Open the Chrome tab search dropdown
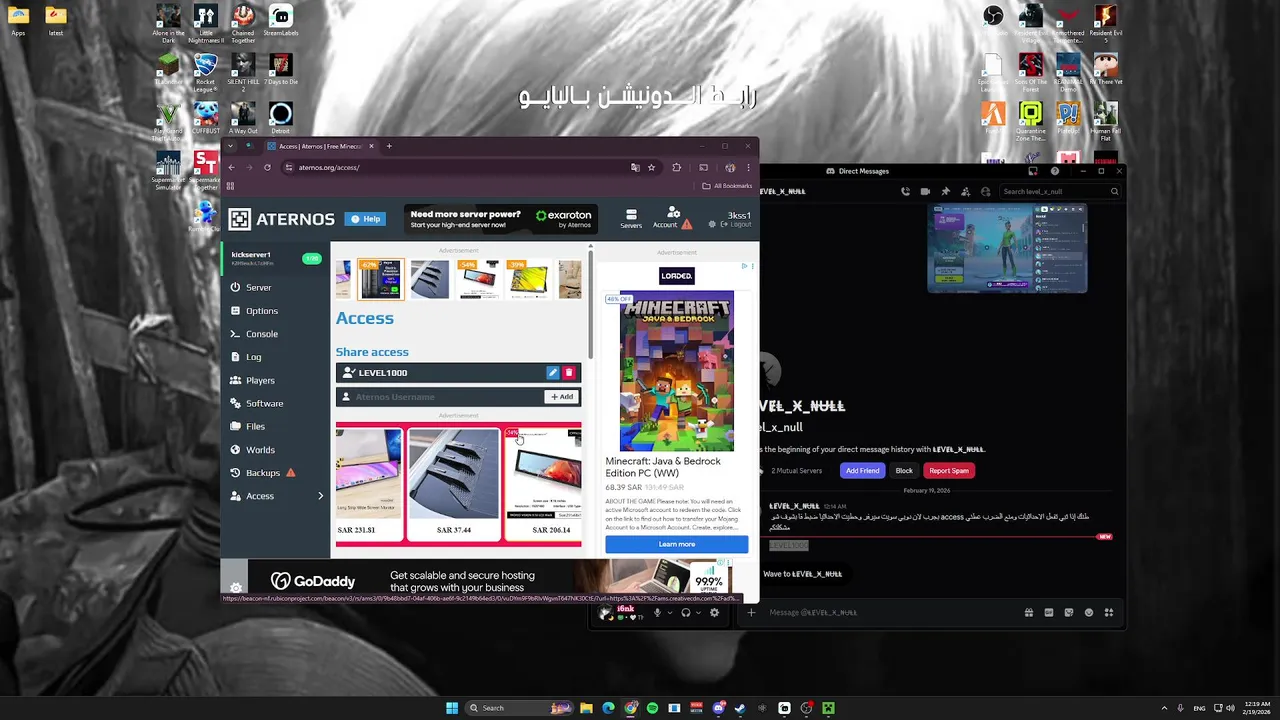The width and height of the screenshot is (1280, 720). (230, 146)
